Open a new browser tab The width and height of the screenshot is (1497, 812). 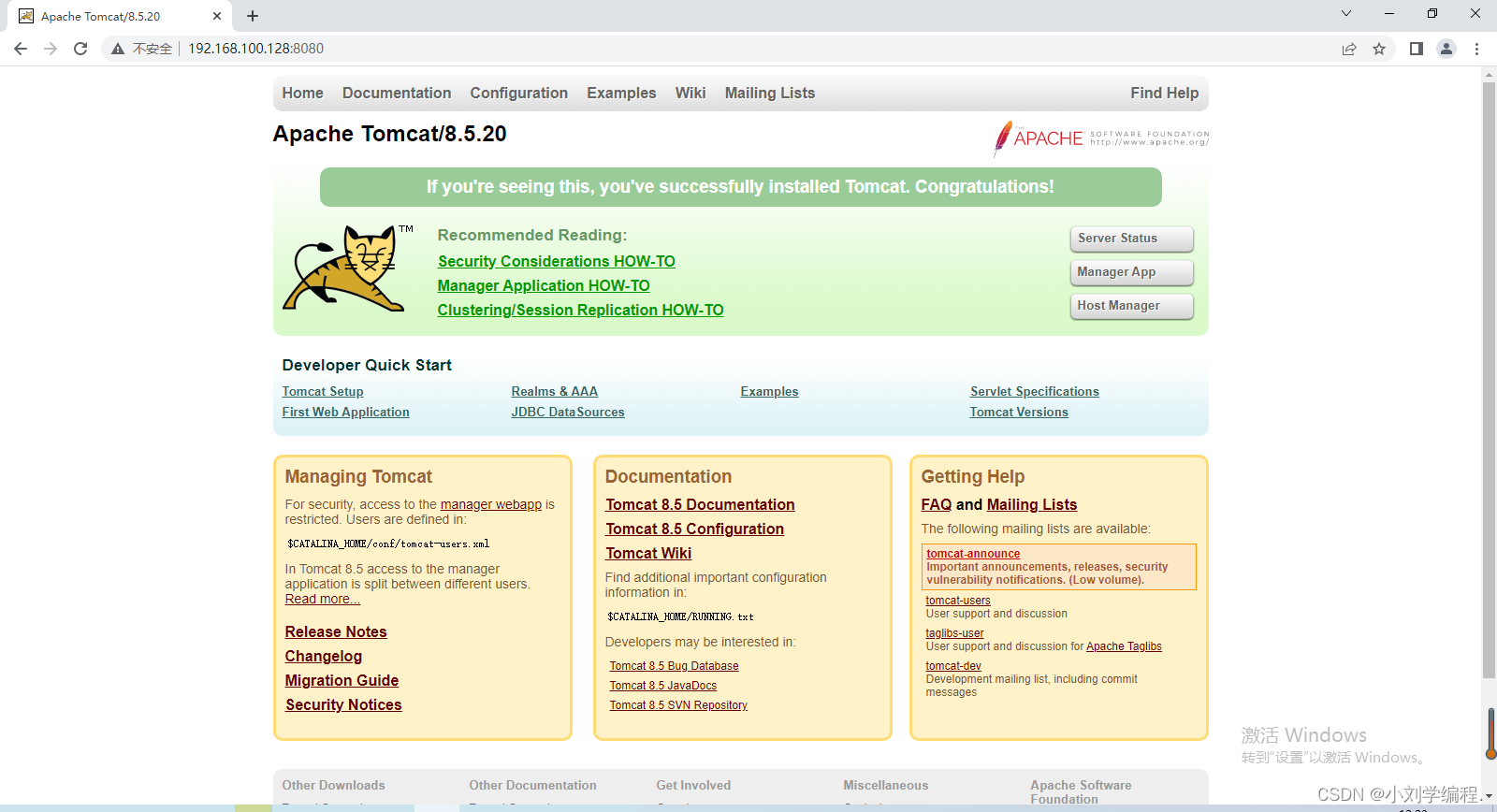tap(253, 16)
